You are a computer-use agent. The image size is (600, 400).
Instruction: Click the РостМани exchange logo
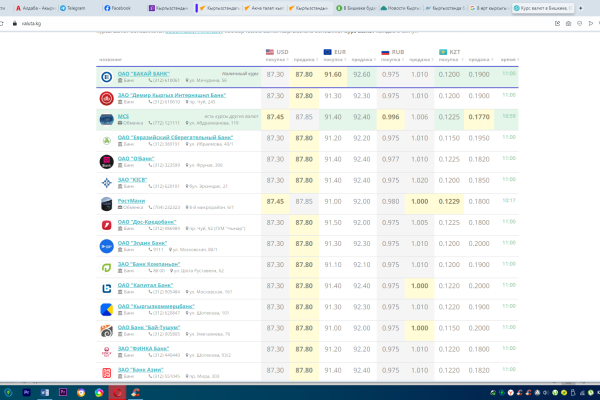coord(106,204)
